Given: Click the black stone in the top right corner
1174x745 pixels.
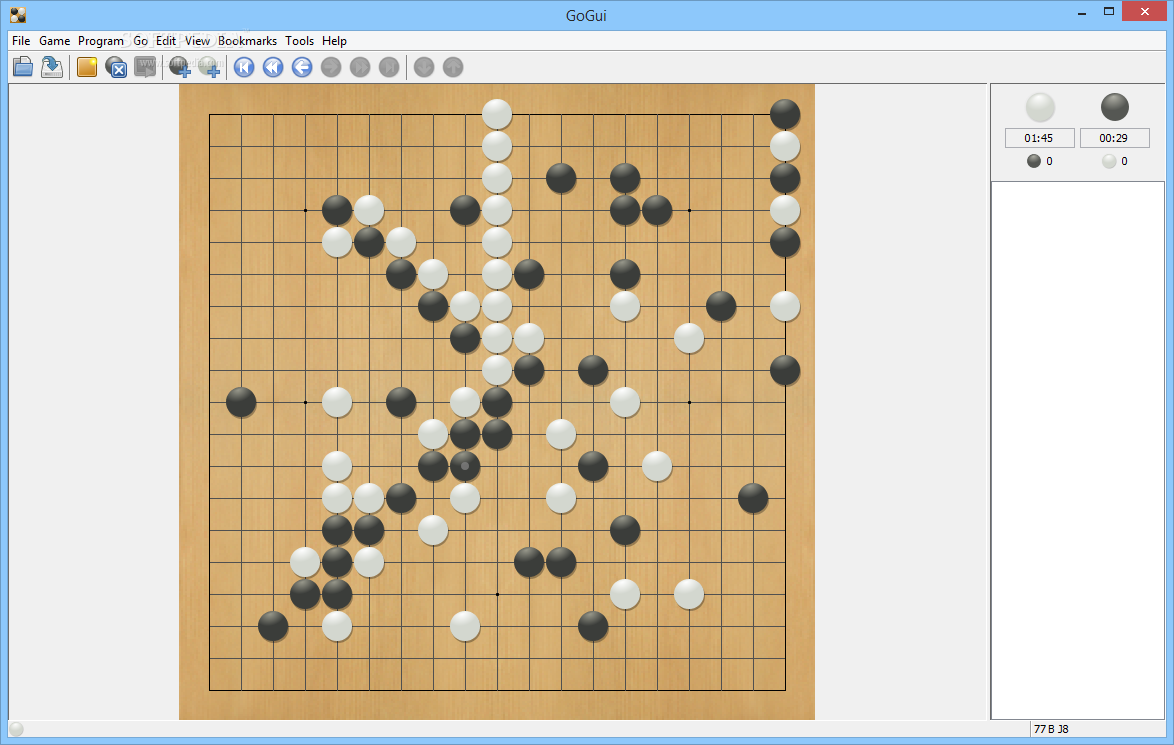Looking at the screenshot, I should coord(785,115).
